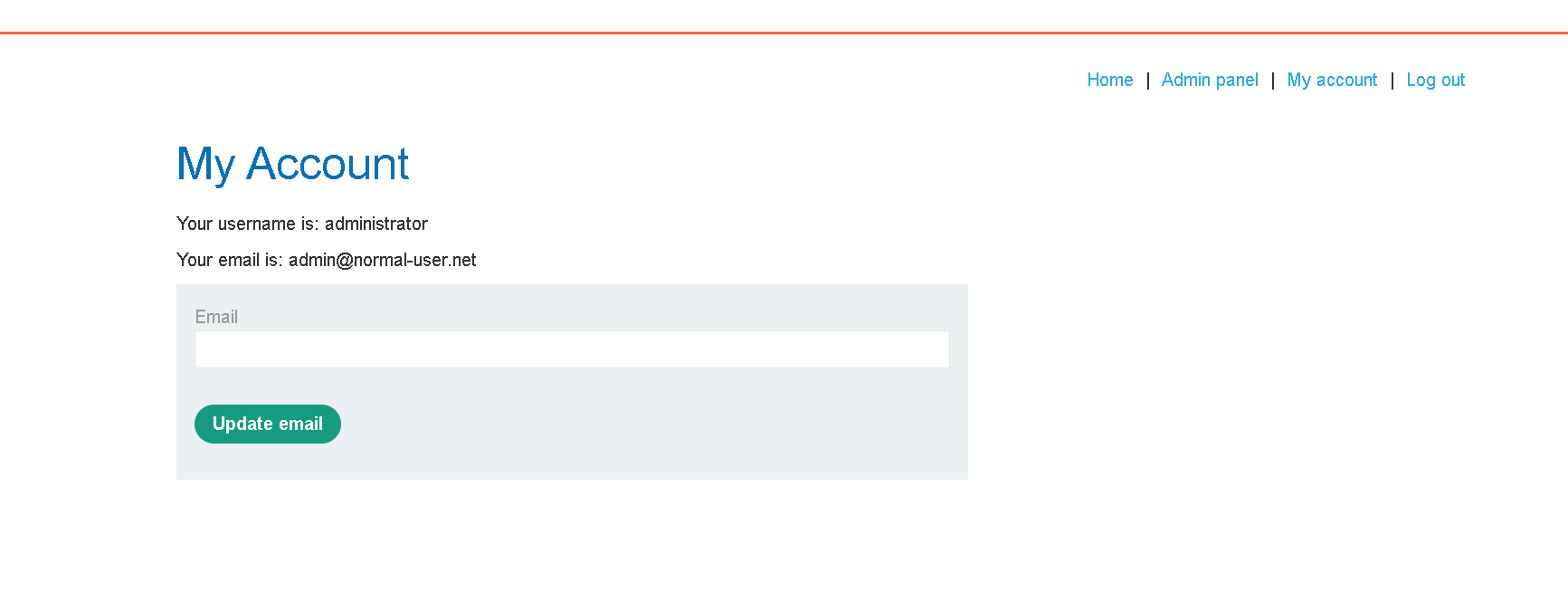The image size is (1568, 611).
Task: Click the word 'panel' in Admin panel link
Action: [1237, 81]
